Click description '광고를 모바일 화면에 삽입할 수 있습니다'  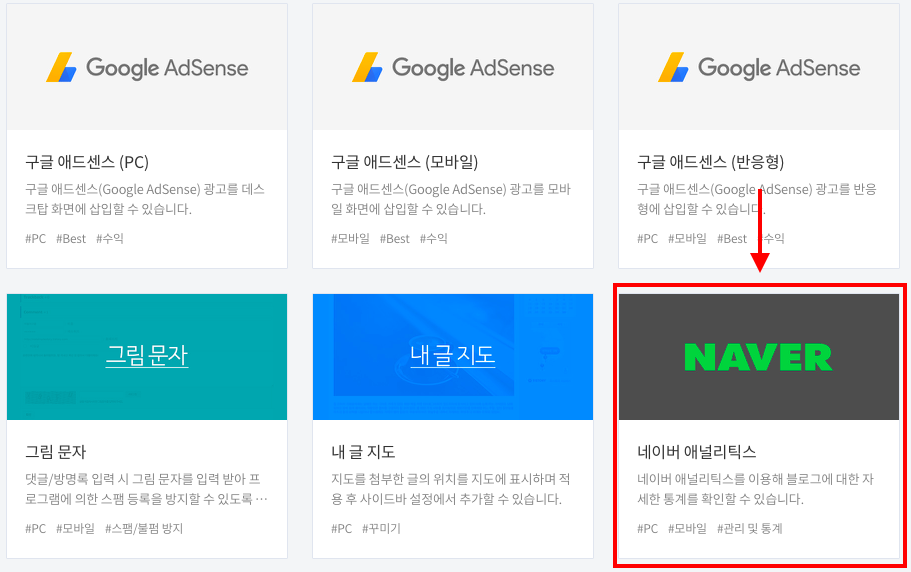451,199
